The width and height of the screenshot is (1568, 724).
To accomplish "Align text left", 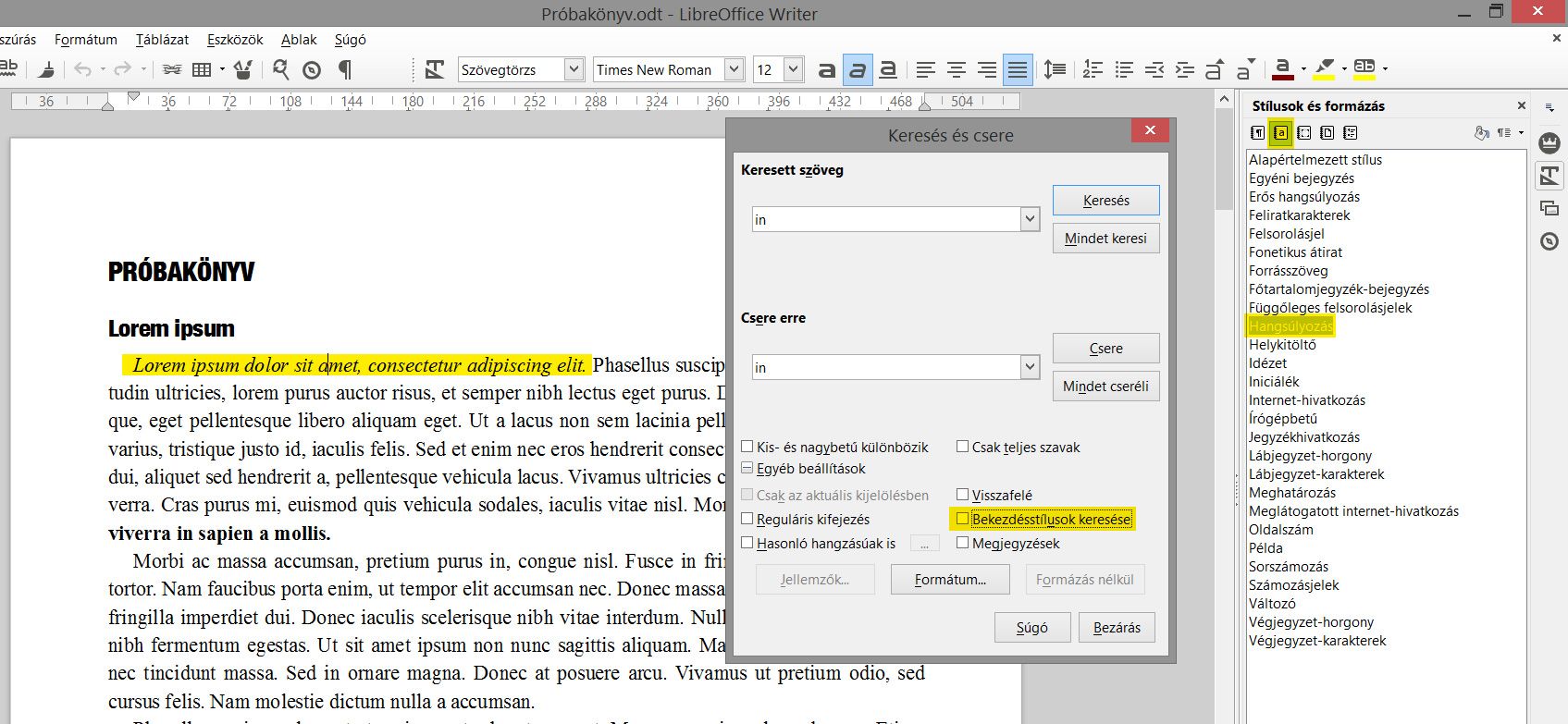I will (x=926, y=69).
